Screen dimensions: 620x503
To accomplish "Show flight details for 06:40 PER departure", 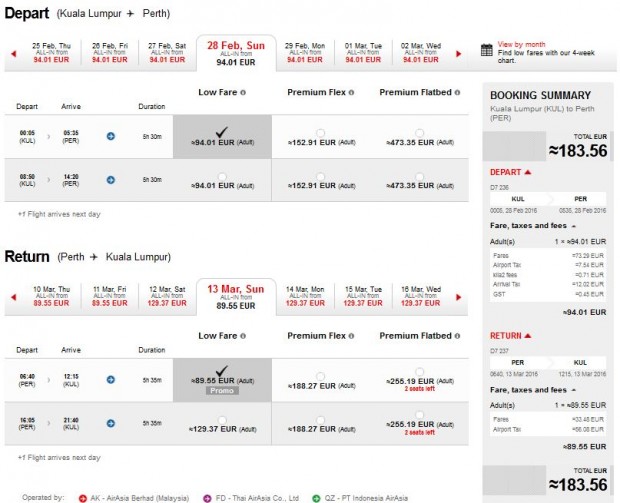I will pos(111,380).
